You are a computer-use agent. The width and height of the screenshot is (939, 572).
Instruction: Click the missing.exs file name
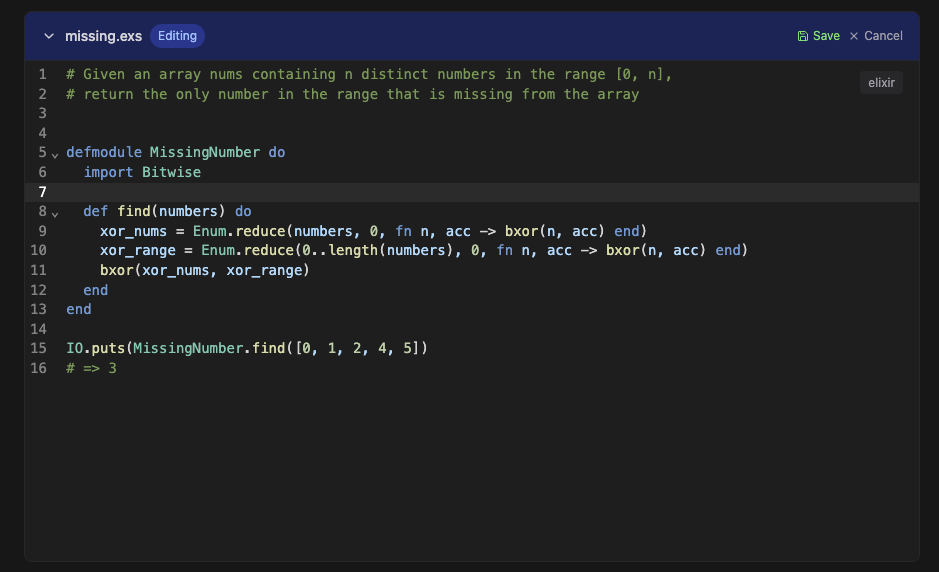(104, 36)
